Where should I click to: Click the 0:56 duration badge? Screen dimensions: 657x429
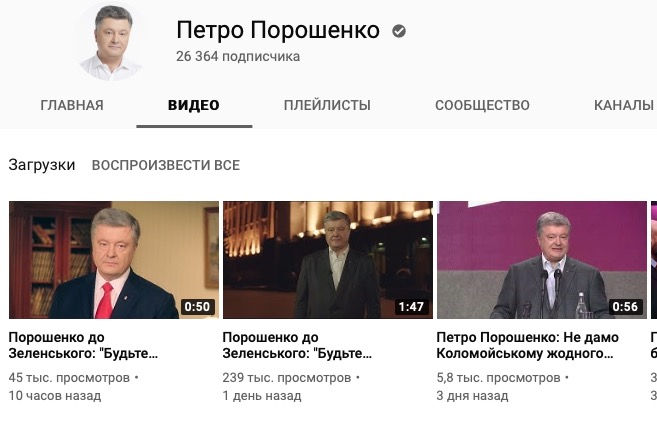tap(625, 307)
